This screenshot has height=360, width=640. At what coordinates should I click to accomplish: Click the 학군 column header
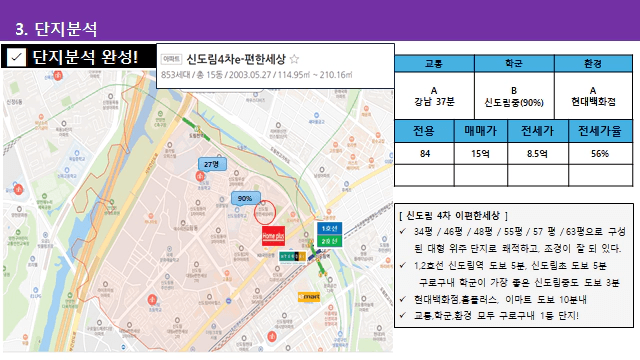point(514,64)
